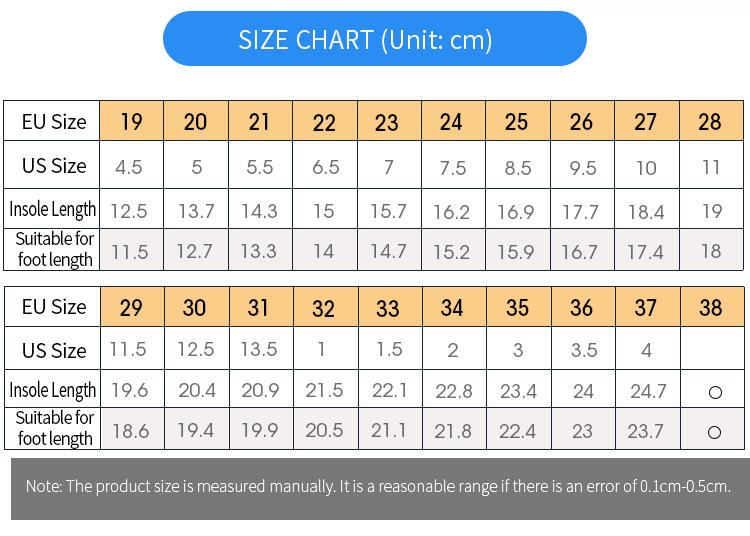Click the measurement note at the bottom
The image size is (750, 536).
point(378,487)
